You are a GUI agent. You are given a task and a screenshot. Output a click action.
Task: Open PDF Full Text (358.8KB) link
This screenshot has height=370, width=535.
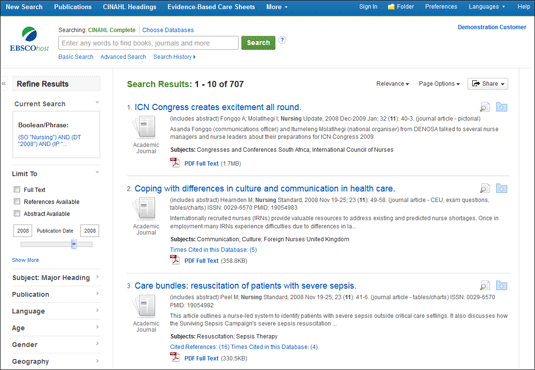coord(201,260)
